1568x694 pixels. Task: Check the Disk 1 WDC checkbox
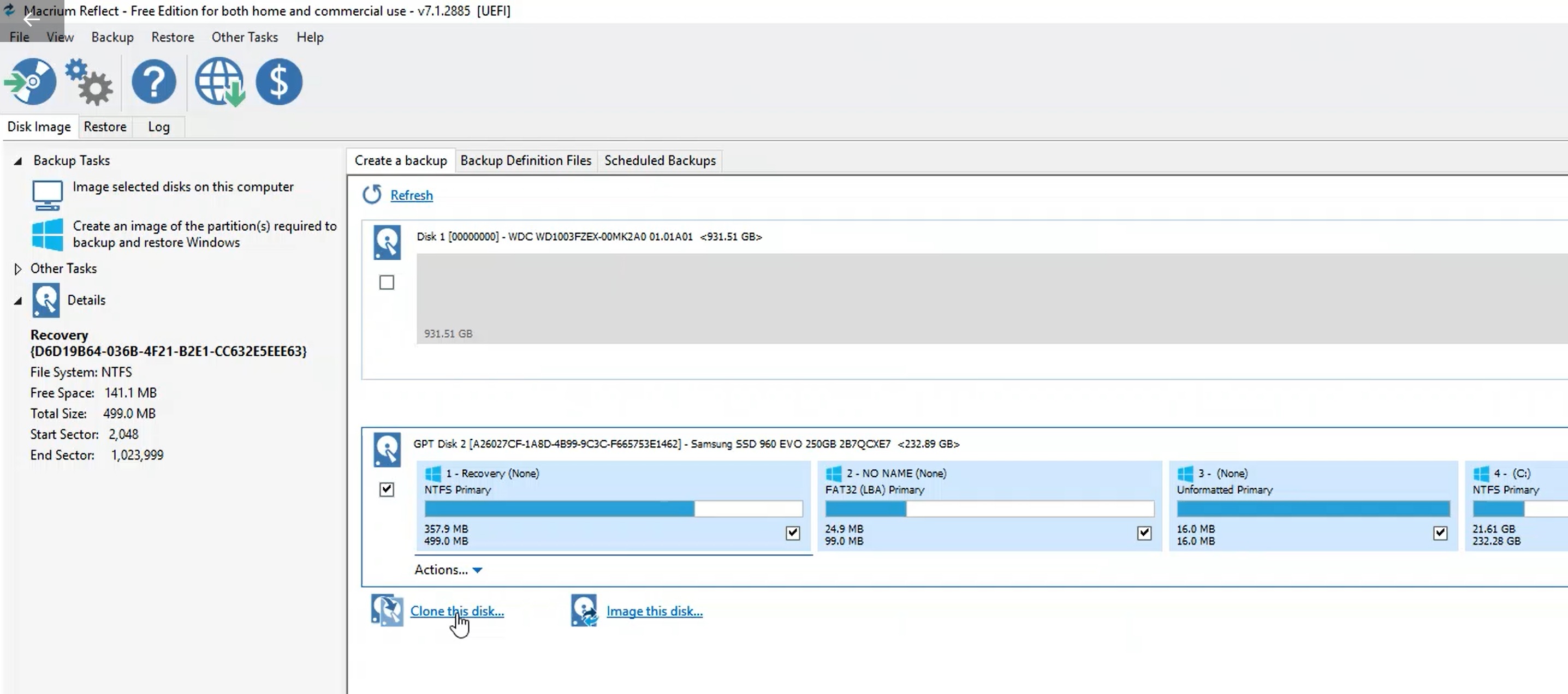(387, 282)
